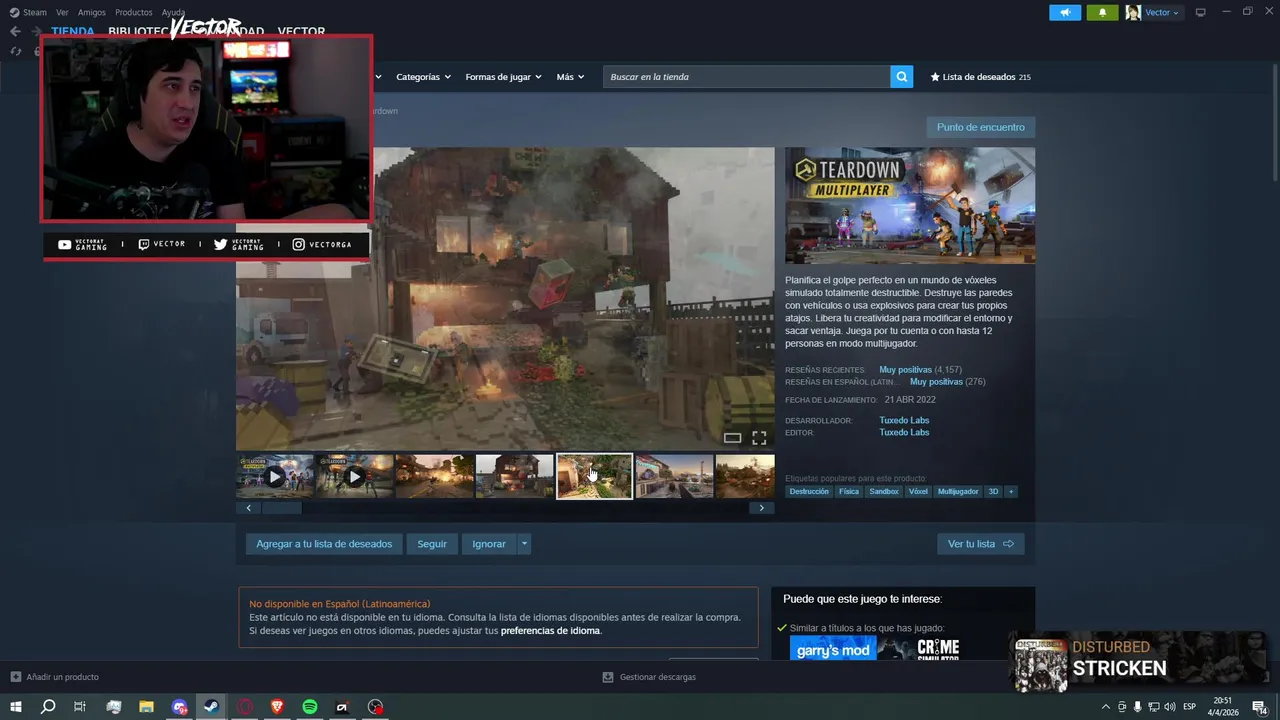The height and width of the screenshot is (720, 1280).
Task: Open Windows search from the taskbar
Action: (47, 707)
